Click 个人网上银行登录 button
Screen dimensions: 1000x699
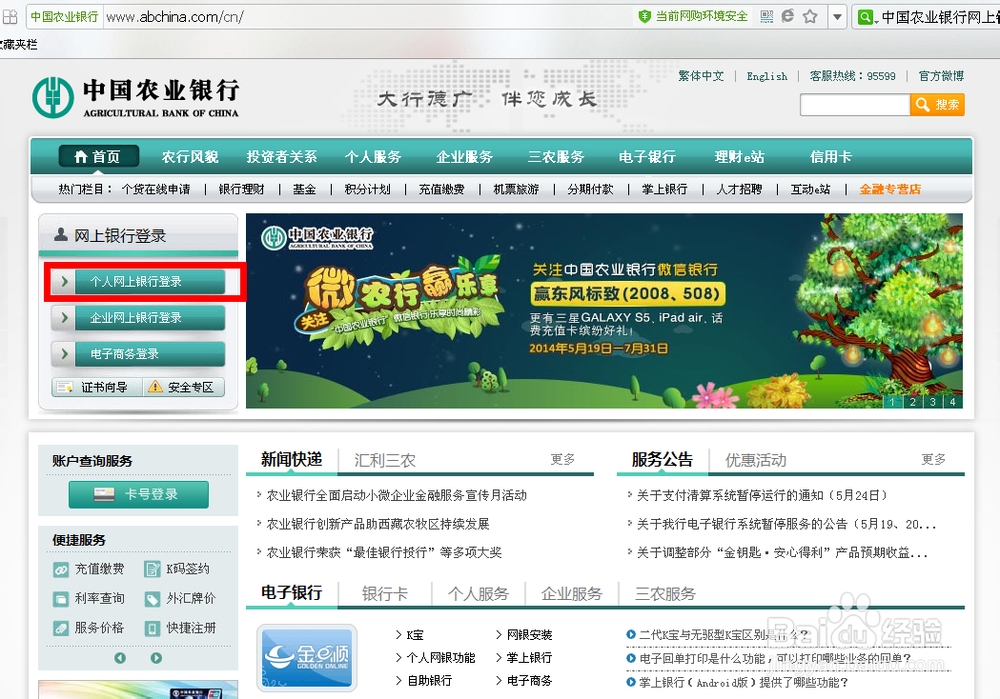pos(150,281)
